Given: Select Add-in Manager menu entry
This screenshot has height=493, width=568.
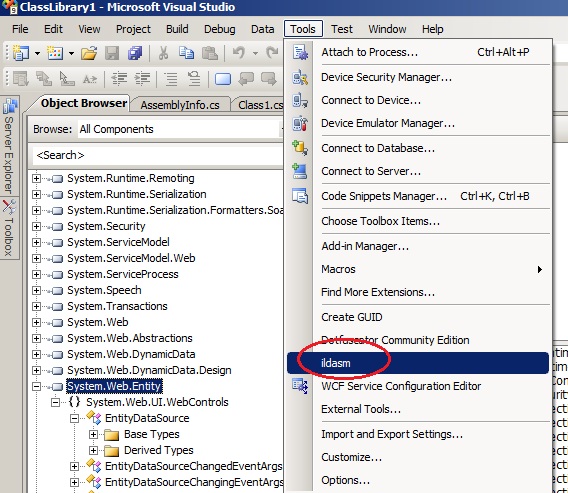Looking at the screenshot, I should (x=418, y=246).
